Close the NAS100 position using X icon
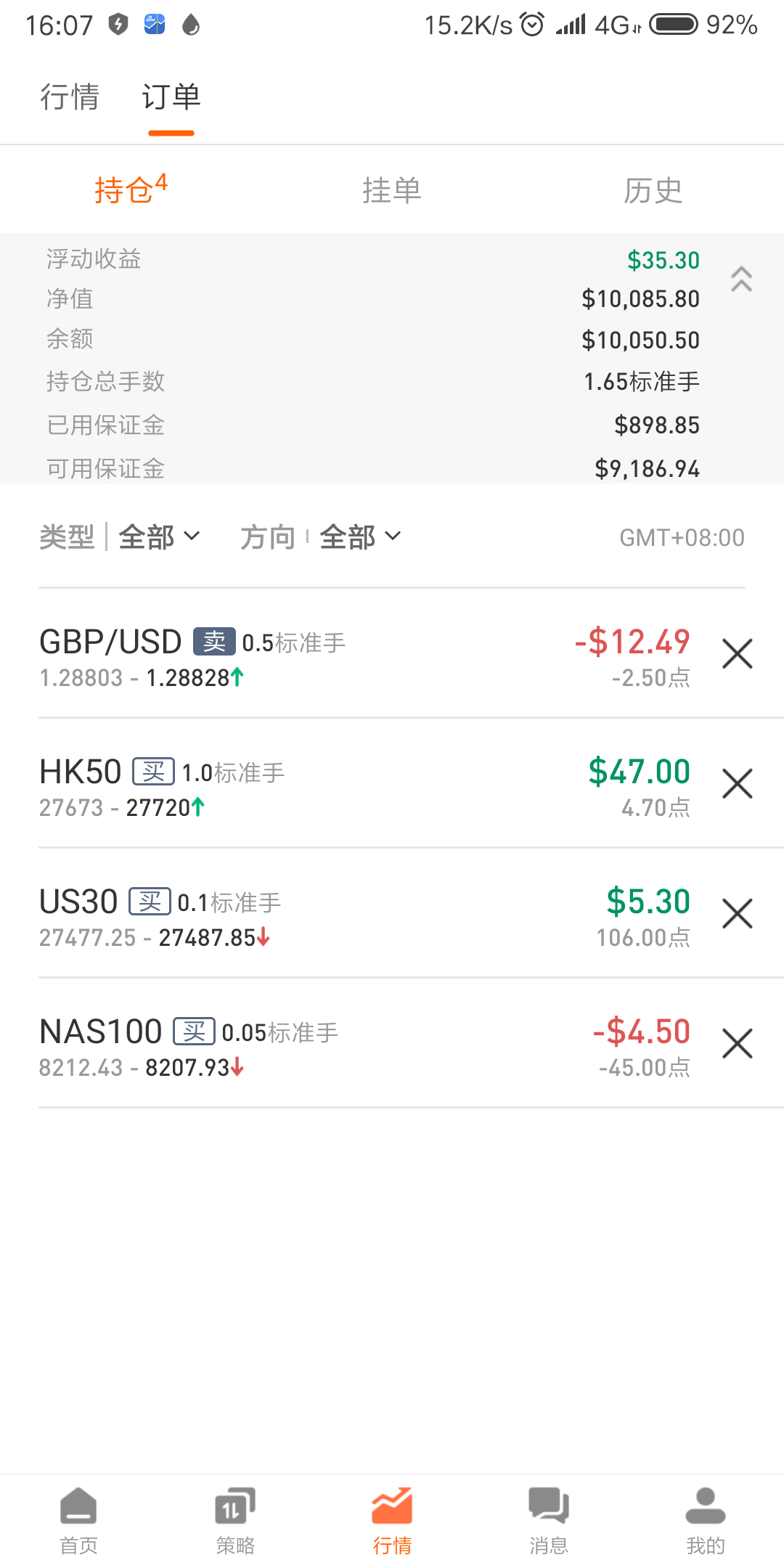The height and width of the screenshot is (1568, 784). tap(737, 1043)
